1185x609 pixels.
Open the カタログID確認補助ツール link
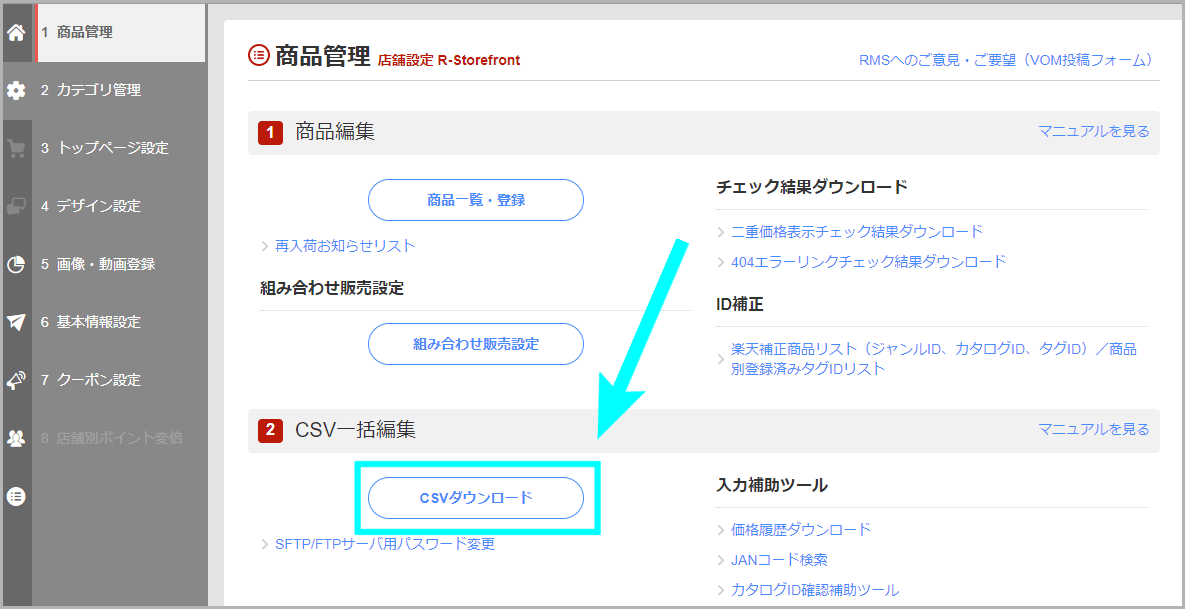tap(815, 590)
